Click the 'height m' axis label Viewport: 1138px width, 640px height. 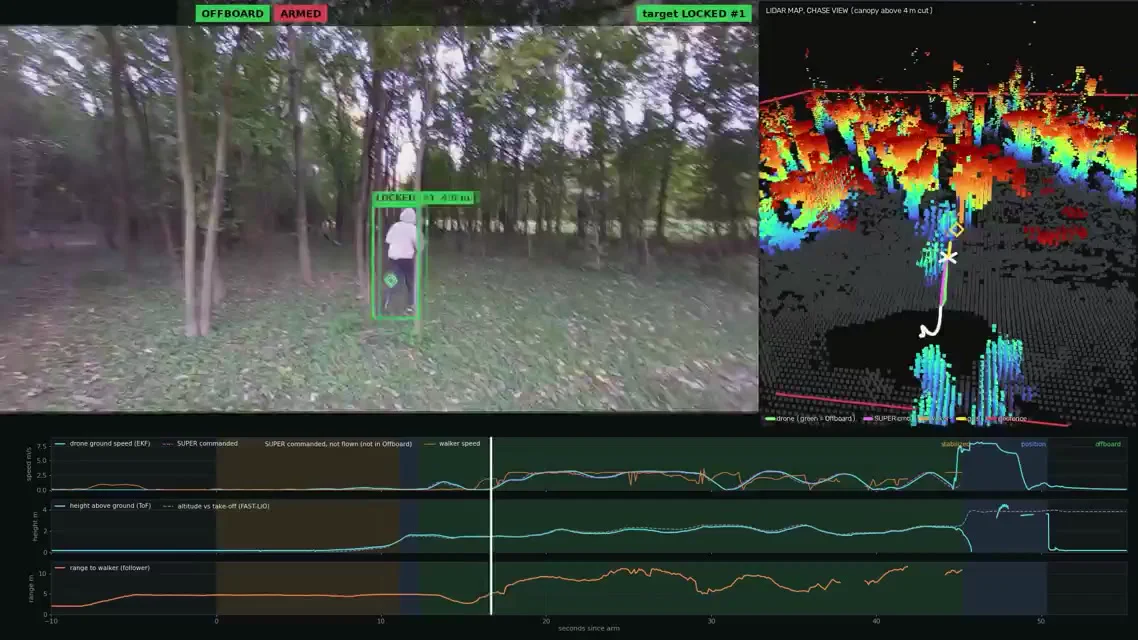point(34,526)
